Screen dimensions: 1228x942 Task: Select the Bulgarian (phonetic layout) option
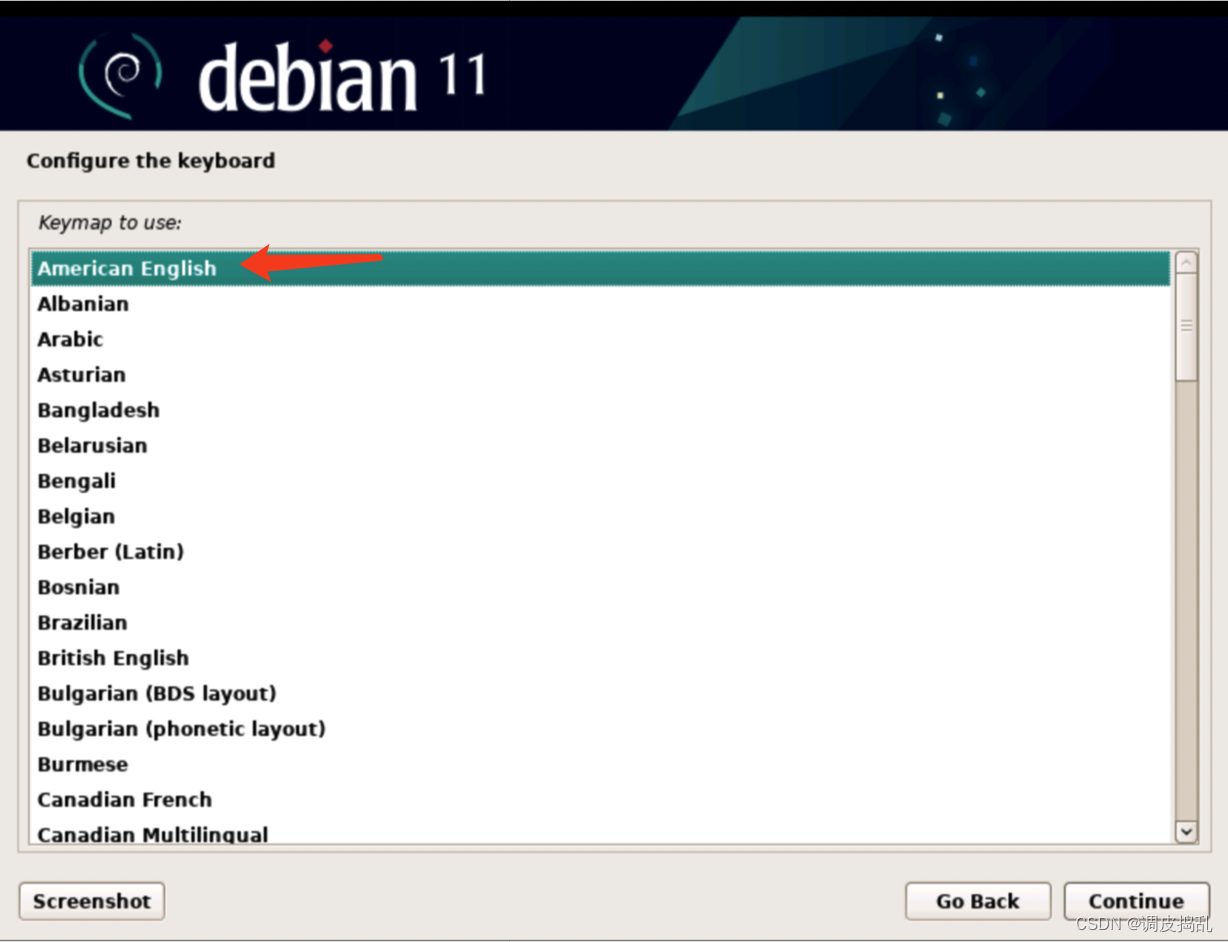182,729
